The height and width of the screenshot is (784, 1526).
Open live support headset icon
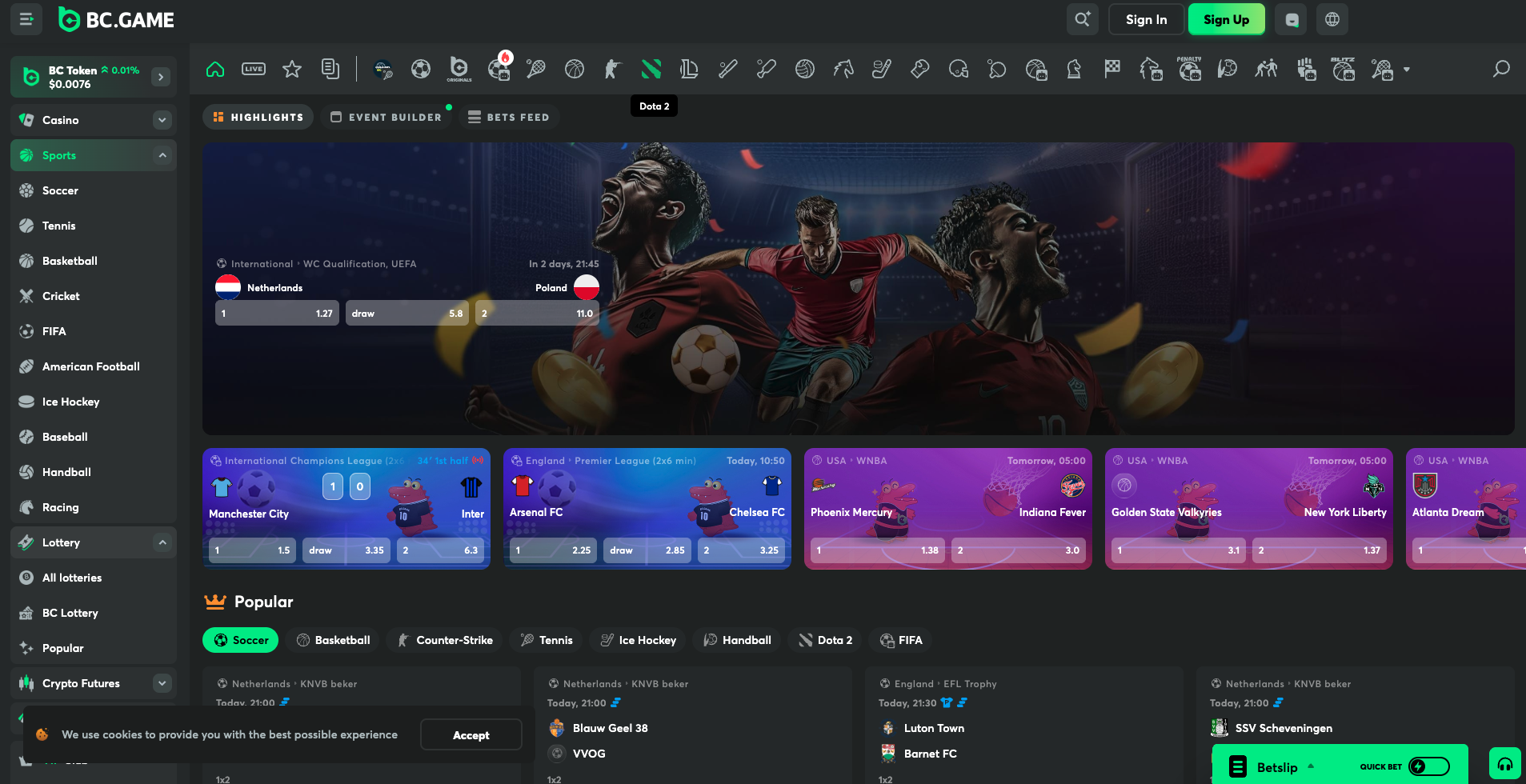1505,764
